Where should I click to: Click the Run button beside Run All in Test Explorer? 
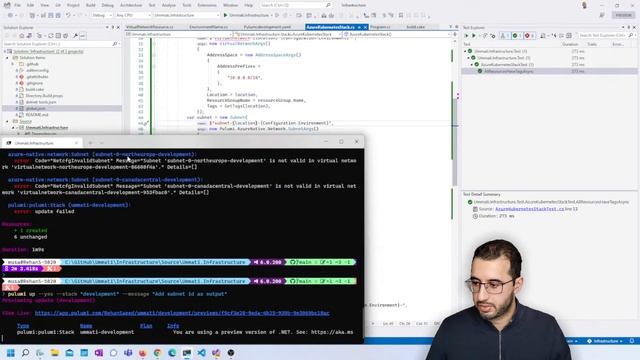[x=474, y=36]
